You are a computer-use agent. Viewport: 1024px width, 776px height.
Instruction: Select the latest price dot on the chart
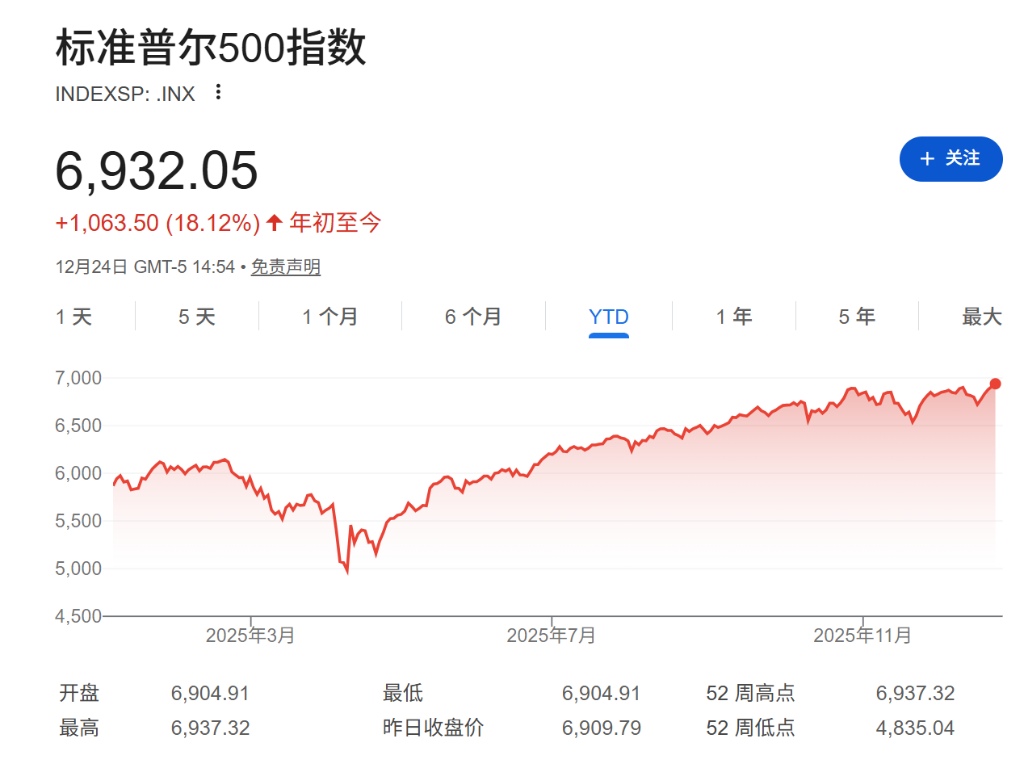995,383
